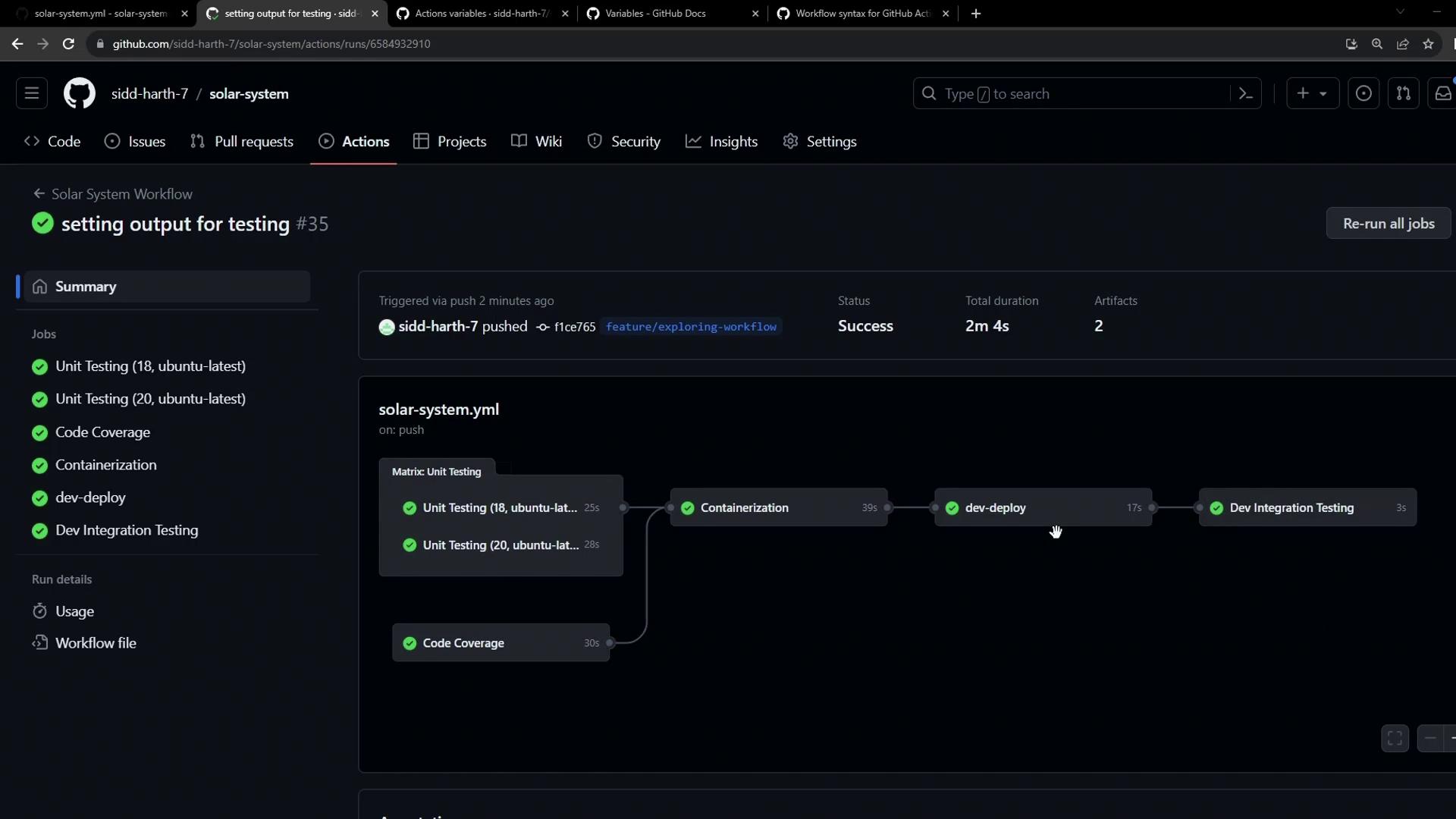The height and width of the screenshot is (819, 1456).
Task: Switch to Variables - GitHub Docs browser tab
Action: [655, 13]
